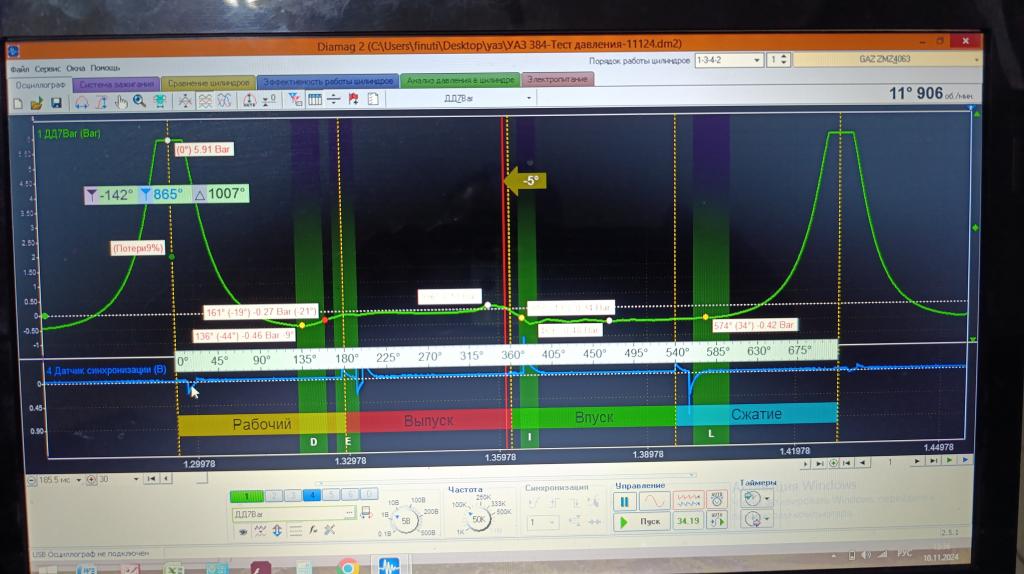Click the voltage range knob set to 5В
1024x574 pixels.
pyautogui.click(x=406, y=520)
